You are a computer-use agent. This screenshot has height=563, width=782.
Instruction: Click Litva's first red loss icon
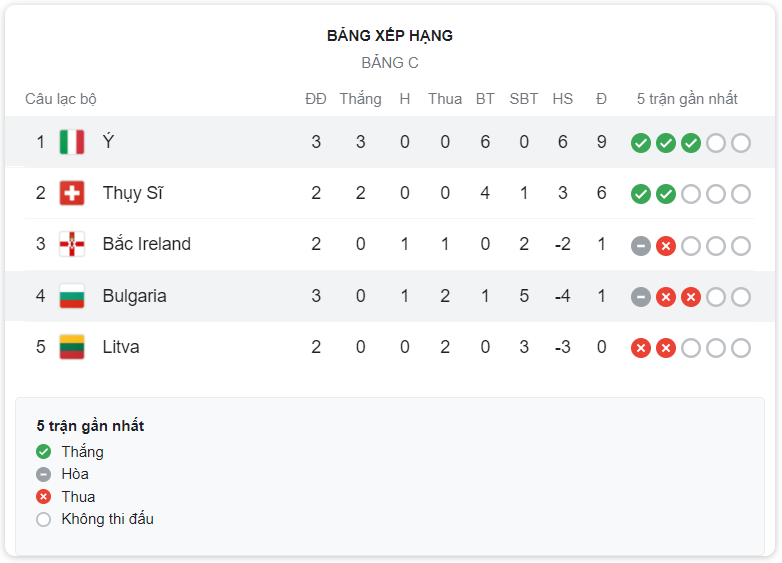(x=641, y=348)
